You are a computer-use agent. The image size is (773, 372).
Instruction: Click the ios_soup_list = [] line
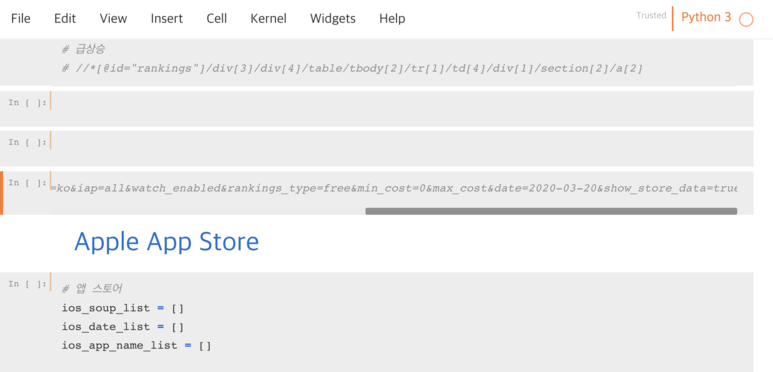pyautogui.click(x=123, y=308)
